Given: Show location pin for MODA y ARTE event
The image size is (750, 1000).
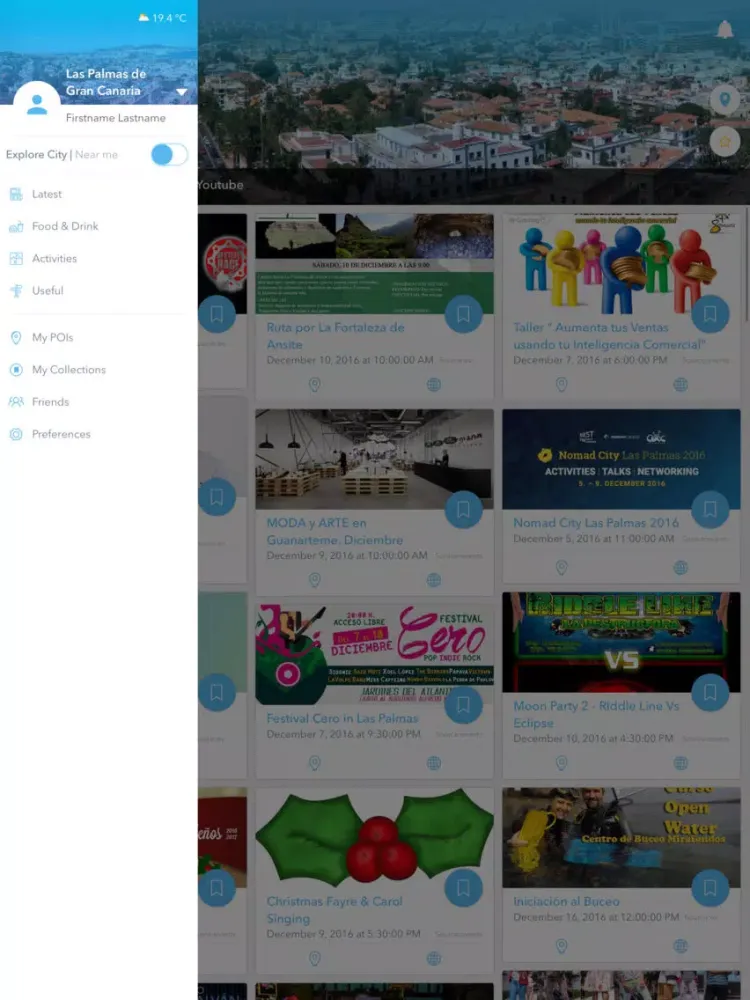Looking at the screenshot, I should pyautogui.click(x=314, y=580).
